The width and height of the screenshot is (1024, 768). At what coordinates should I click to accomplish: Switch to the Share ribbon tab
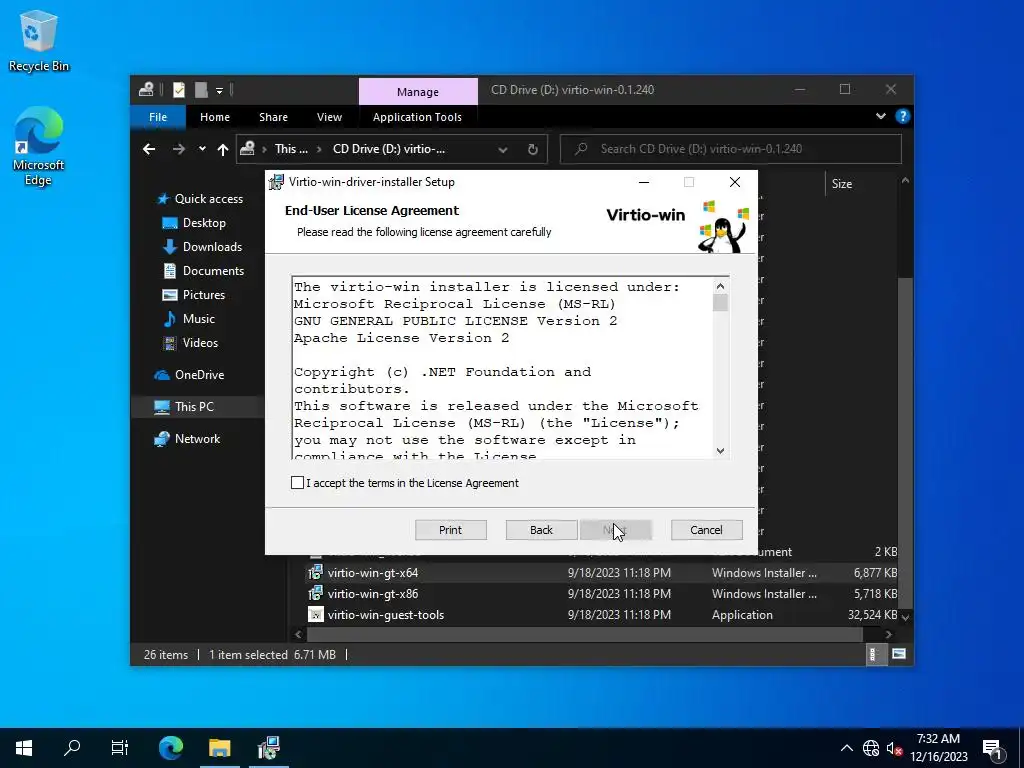coord(273,117)
